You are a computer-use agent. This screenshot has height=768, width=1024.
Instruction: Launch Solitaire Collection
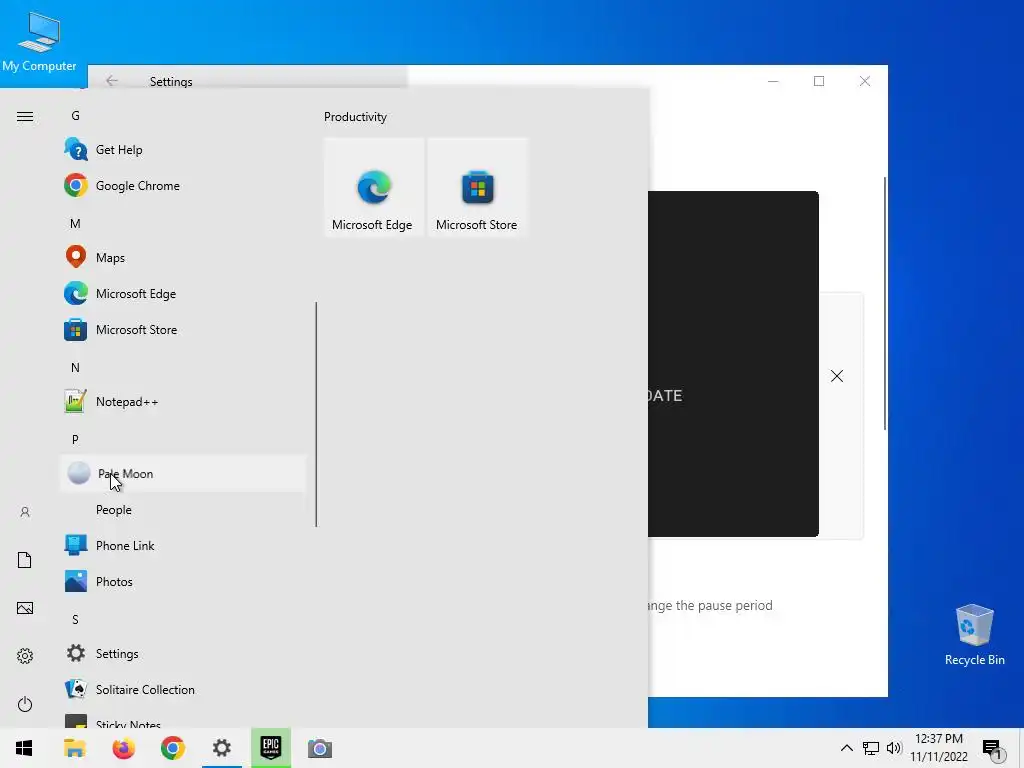(x=183, y=690)
